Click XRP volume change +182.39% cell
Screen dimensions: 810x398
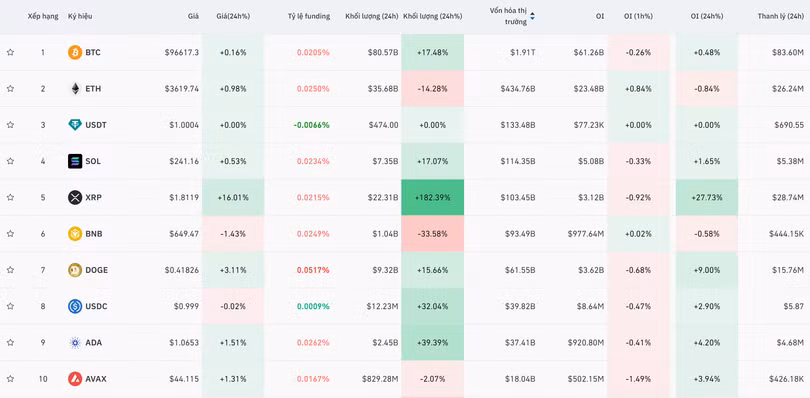point(432,197)
